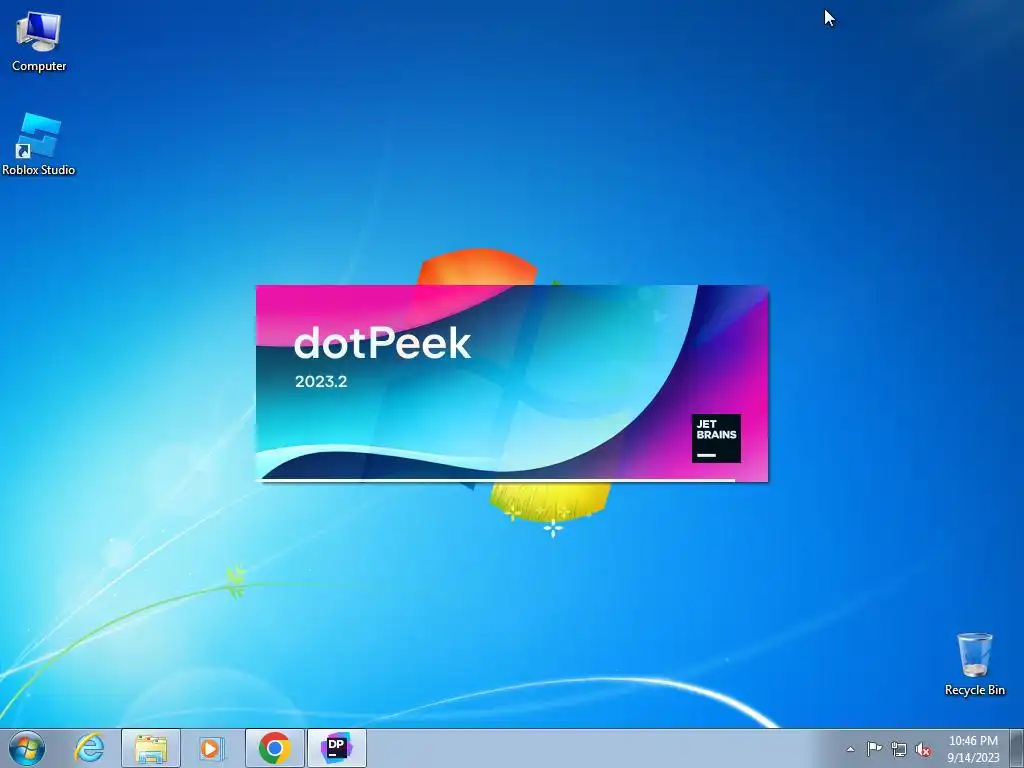Open the clock showing 10:46 PM

tap(973, 749)
